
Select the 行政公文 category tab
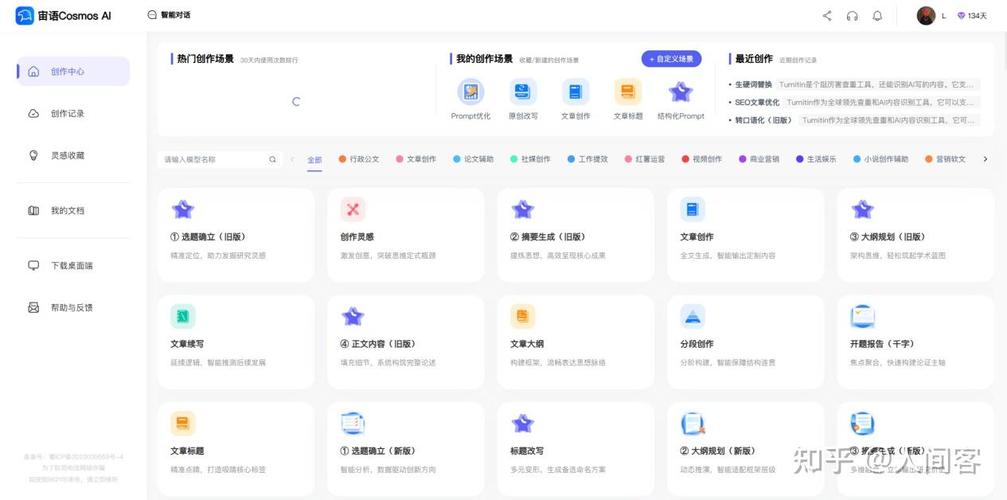click(359, 159)
